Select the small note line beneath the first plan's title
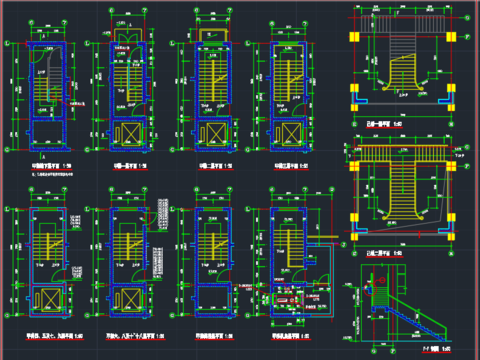 point(52,174)
